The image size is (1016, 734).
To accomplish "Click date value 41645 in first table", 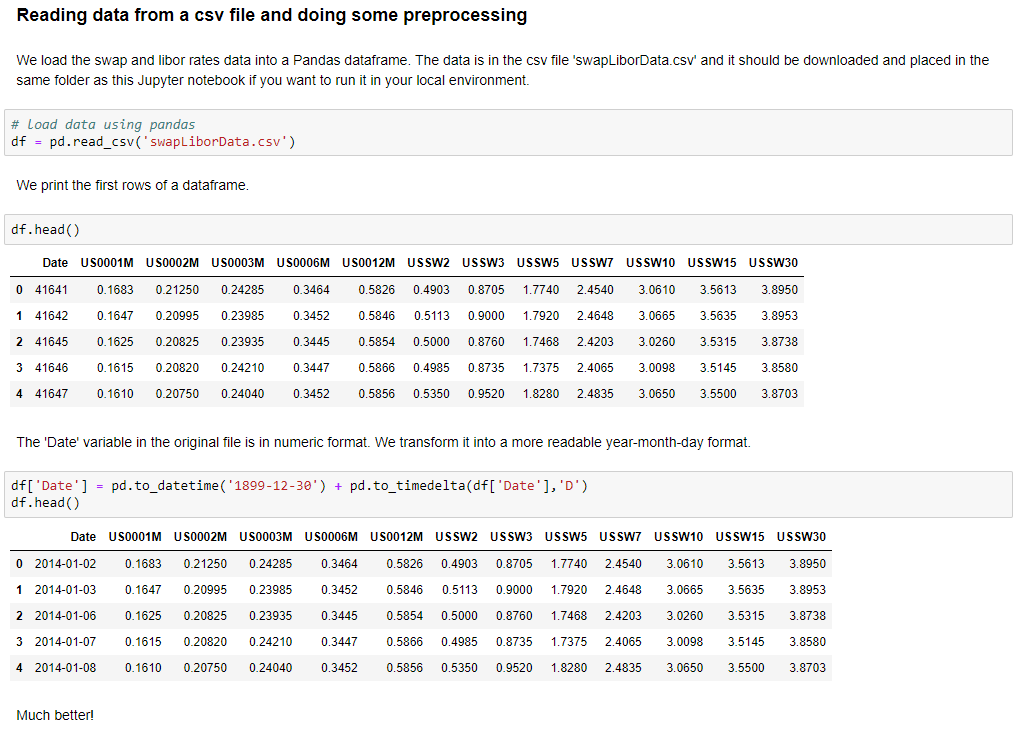I will [51, 342].
